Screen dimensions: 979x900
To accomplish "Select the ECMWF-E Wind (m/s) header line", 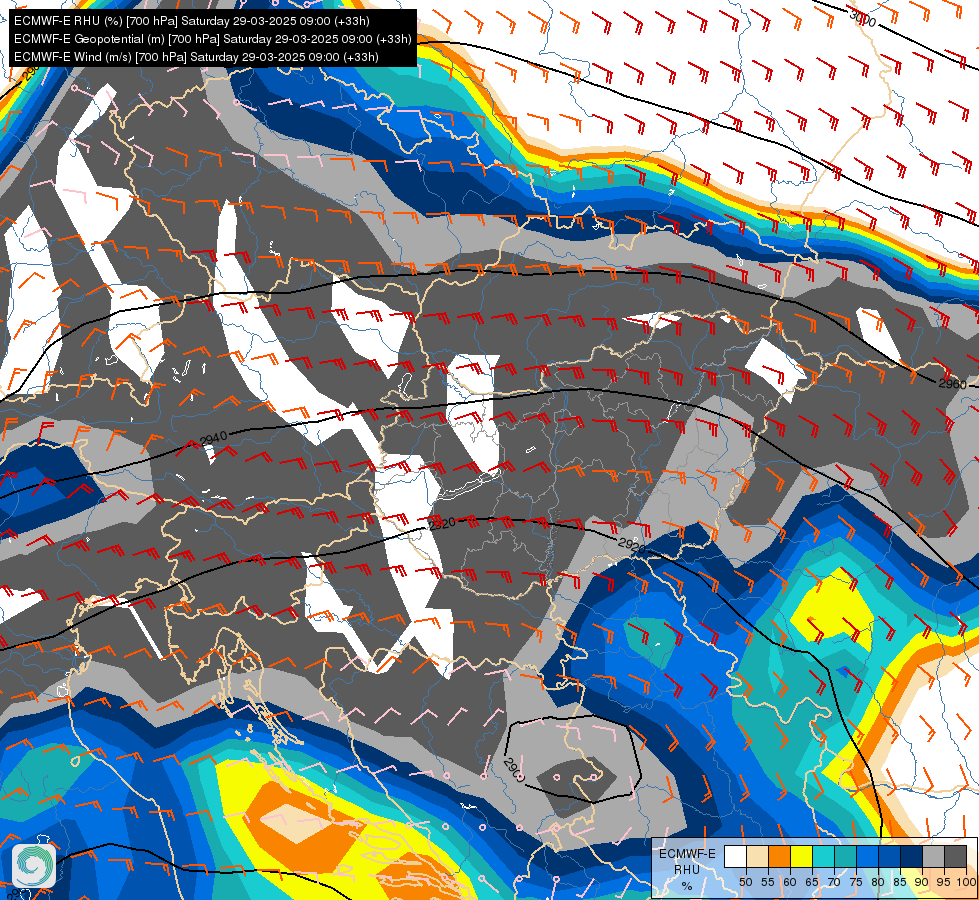I will (x=196, y=57).
